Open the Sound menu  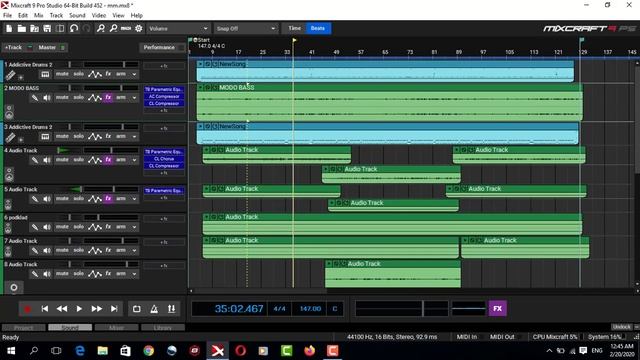77,15
